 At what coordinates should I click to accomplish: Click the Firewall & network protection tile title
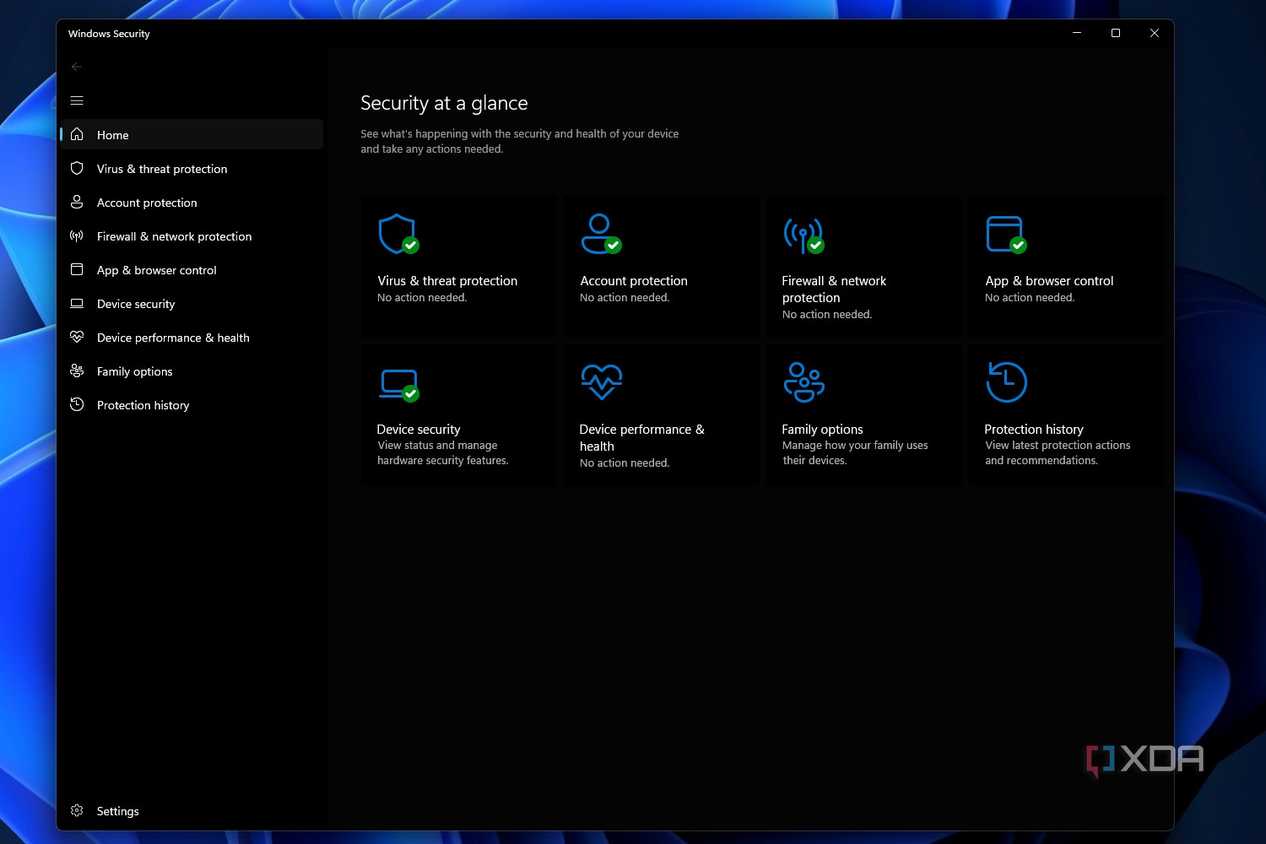coord(834,289)
